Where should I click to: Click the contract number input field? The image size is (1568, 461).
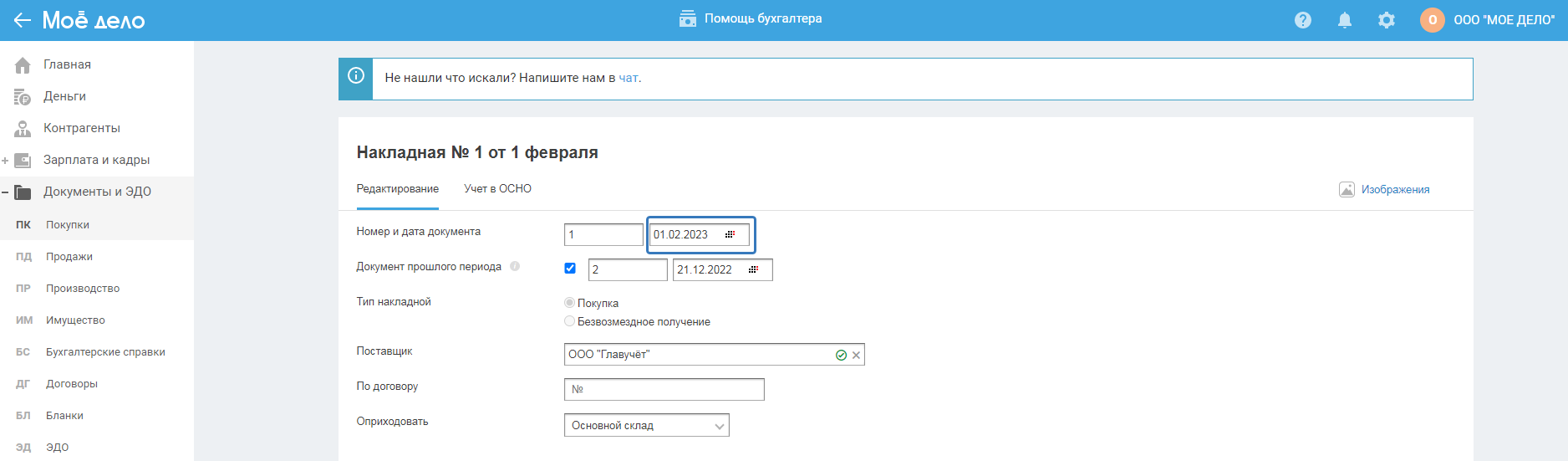pyautogui.click(x=664, y=389)
